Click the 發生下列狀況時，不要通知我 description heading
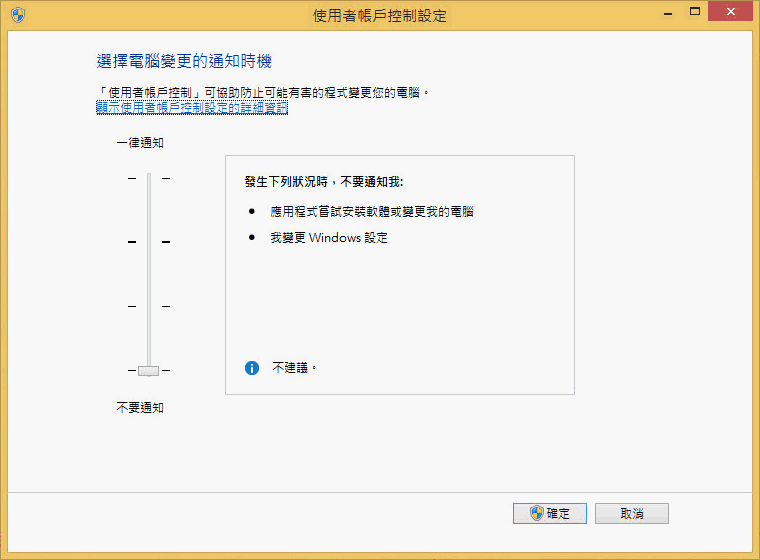 [x=324, y=182]
